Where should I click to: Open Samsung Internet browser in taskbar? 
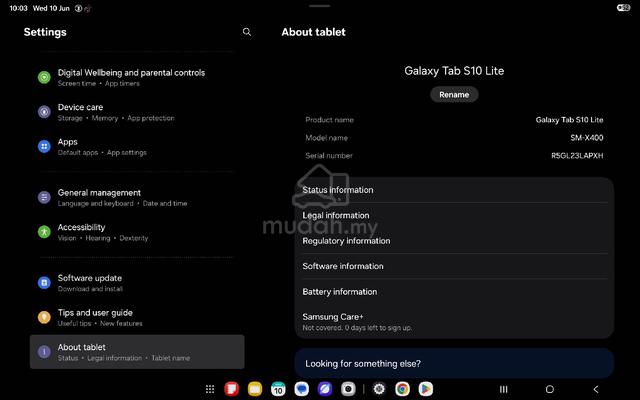tap(325, 389)
